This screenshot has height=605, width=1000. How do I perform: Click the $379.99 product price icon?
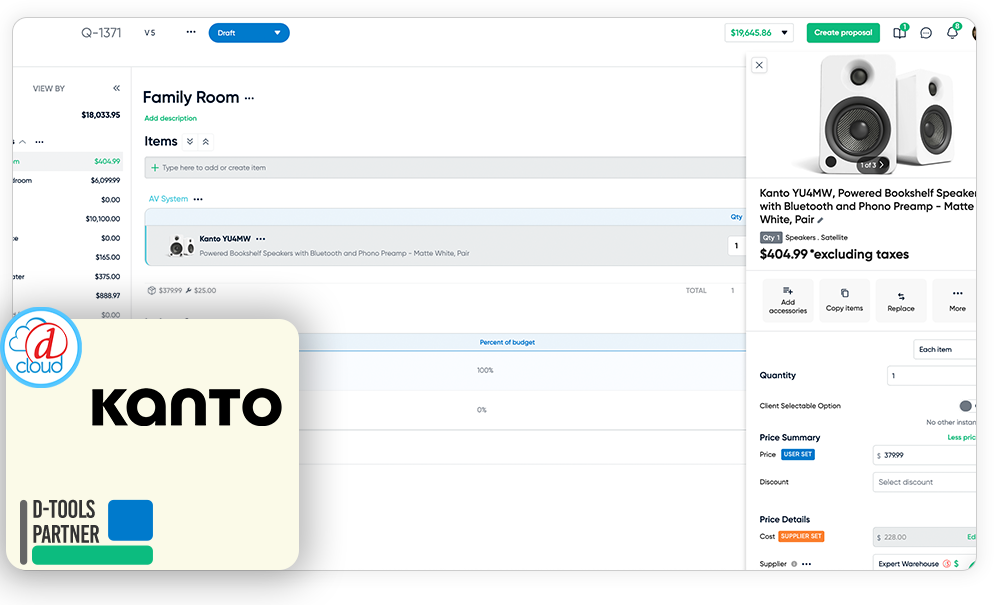pyautogui.click(x=152, y=291)
